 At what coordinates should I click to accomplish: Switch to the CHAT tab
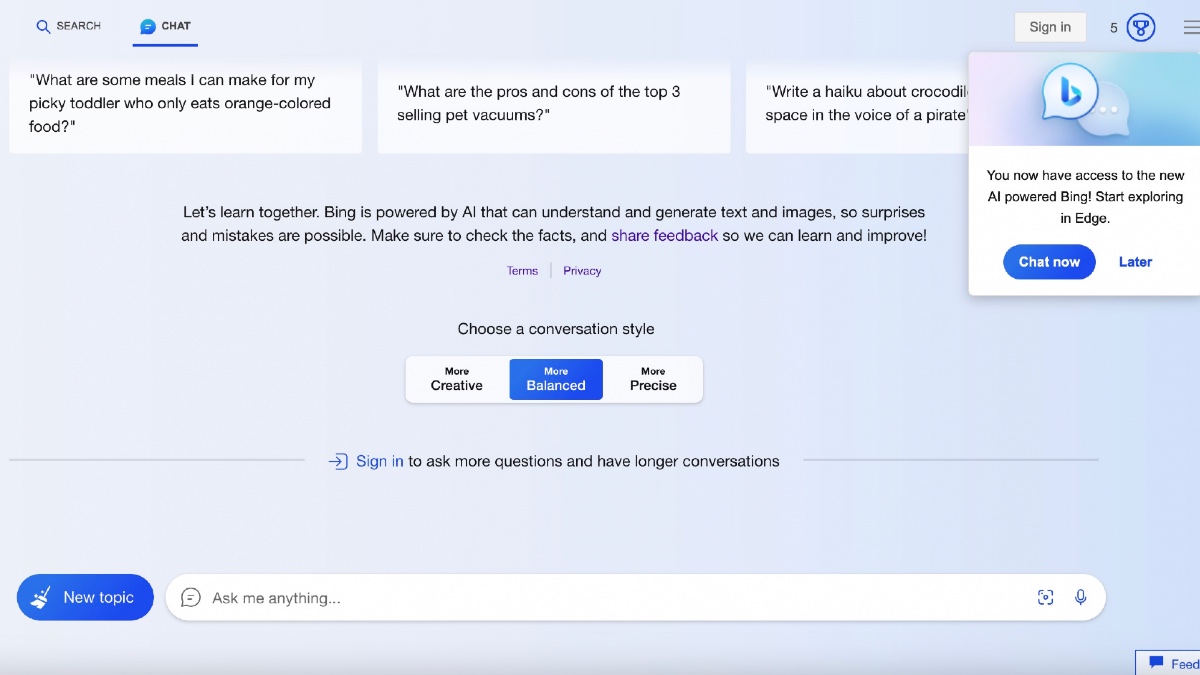(x=164, y=27)
